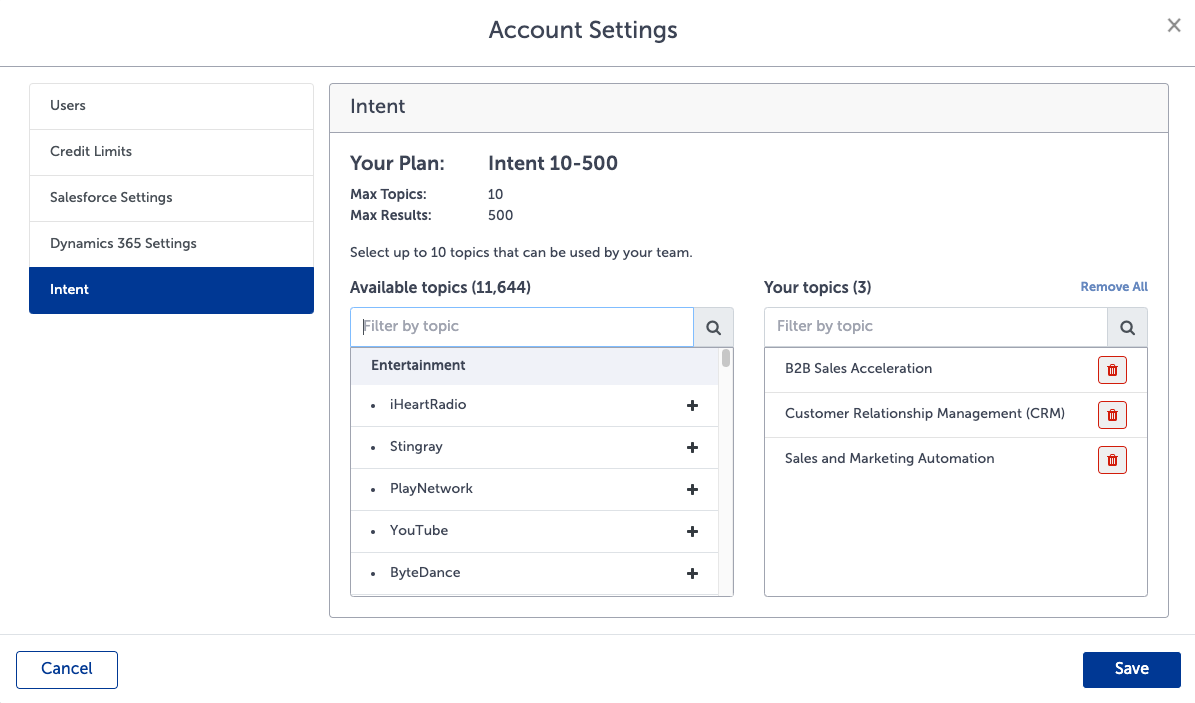The image size is (1195, 703).
Task: Click the Max Topics value 10
Action: [x=495, y=194]
